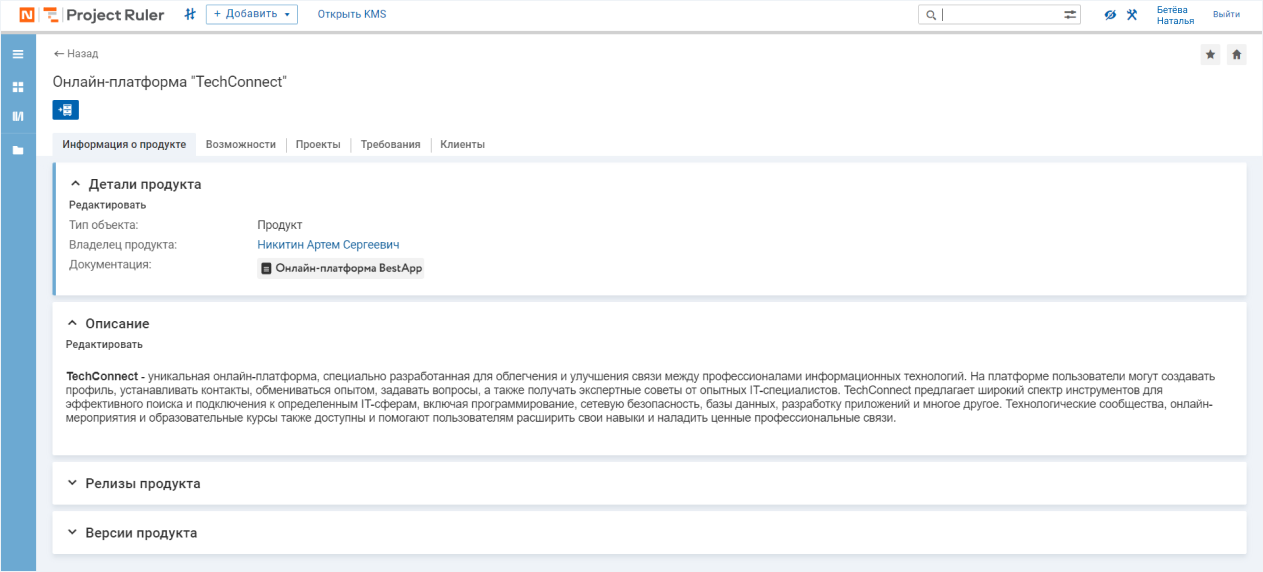Switch to the Требования tab
Viewport: 1263px width, 572px height.
tap(391, 144)
